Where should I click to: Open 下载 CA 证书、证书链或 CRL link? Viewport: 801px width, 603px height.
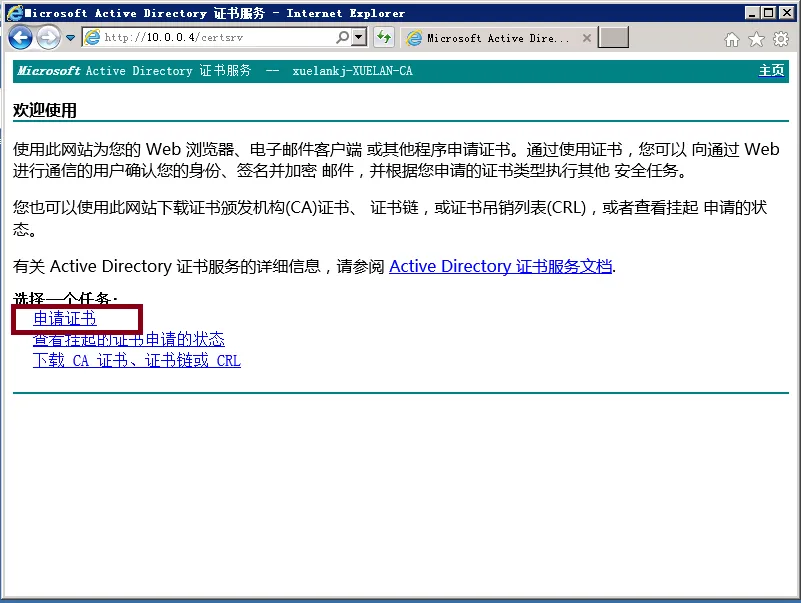coord(136,360)
